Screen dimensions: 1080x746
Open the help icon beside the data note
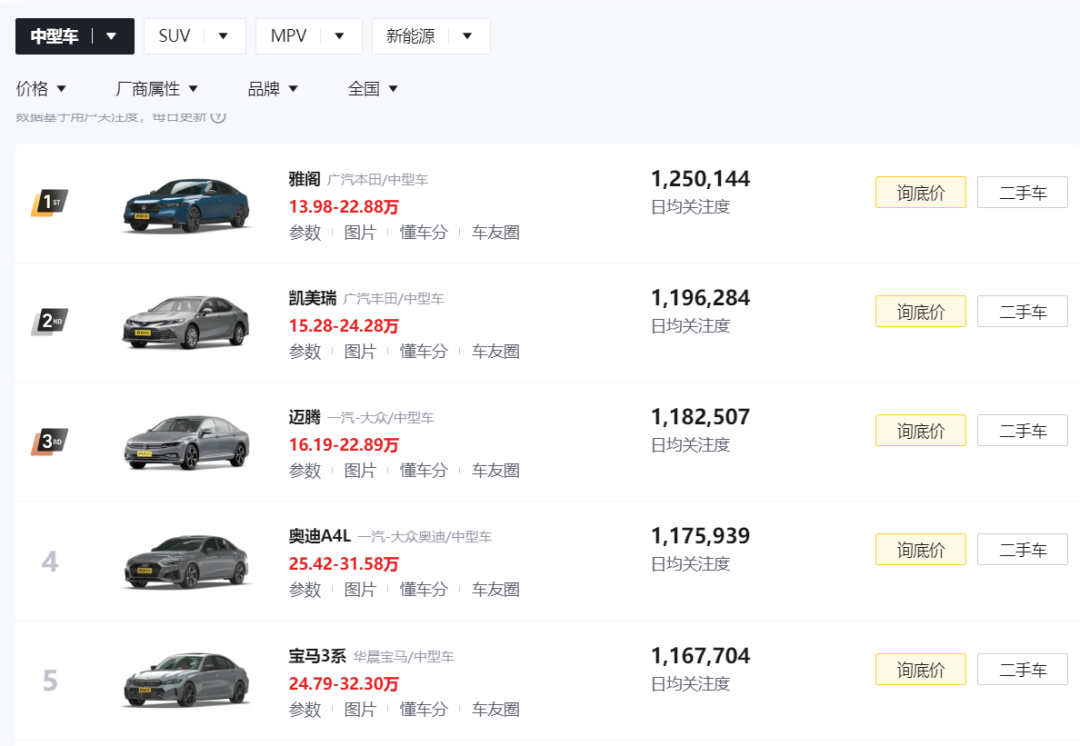click(218, 116)
